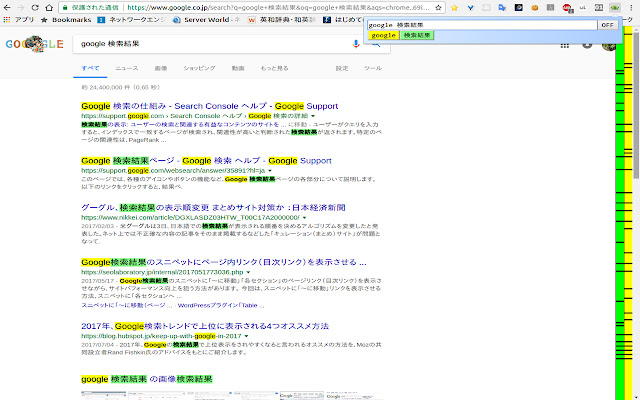This screenshot has height=400, width=640.
Task: Click the microphone voice search icon
Action: pos(357,45)
